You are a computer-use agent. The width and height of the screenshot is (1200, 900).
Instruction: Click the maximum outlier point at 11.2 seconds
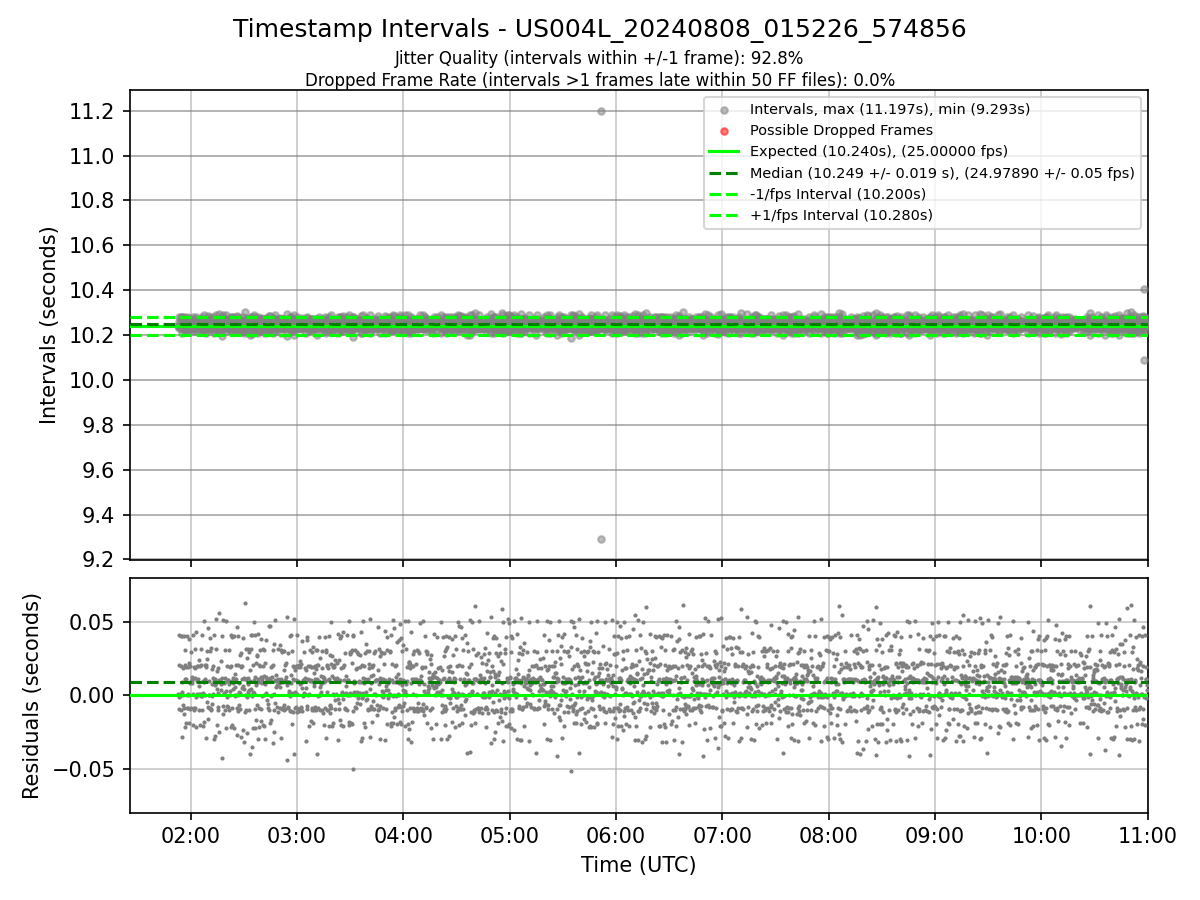pyautogui.click(x=601, y=111)
